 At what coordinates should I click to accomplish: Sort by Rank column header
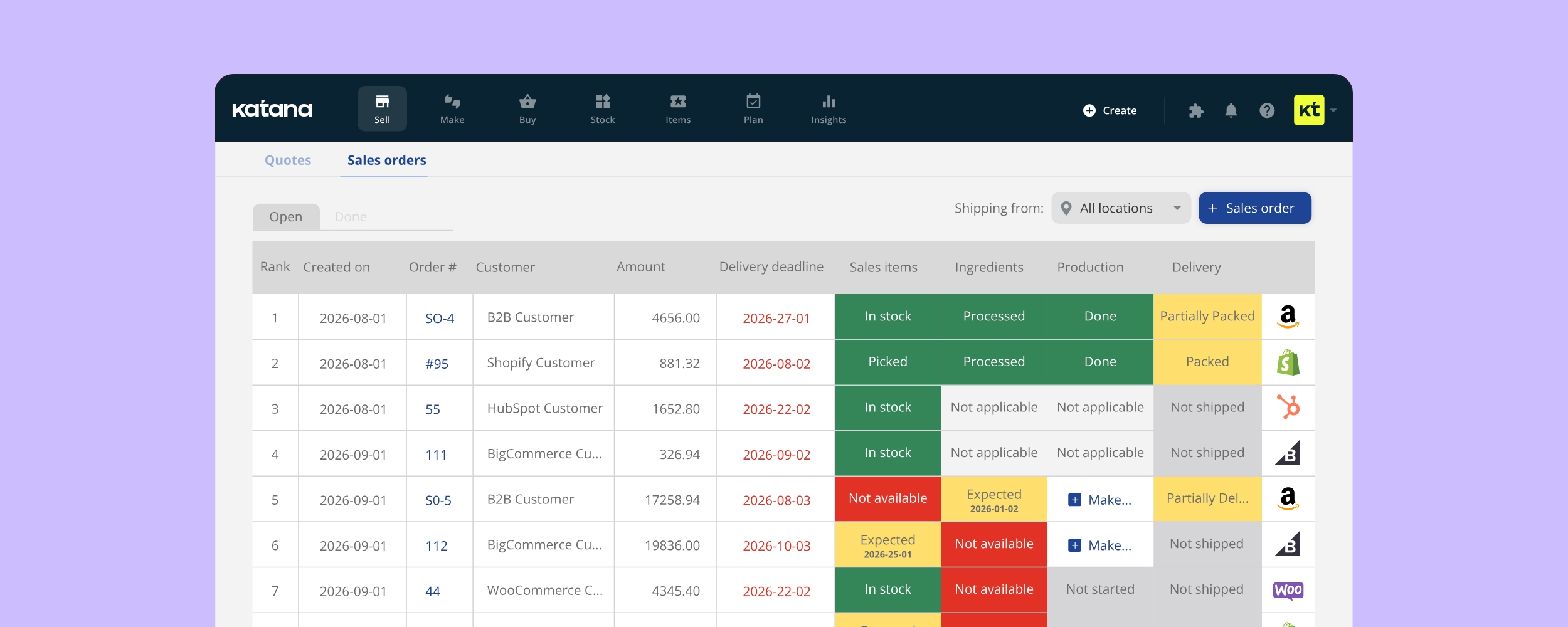[275, 266]
